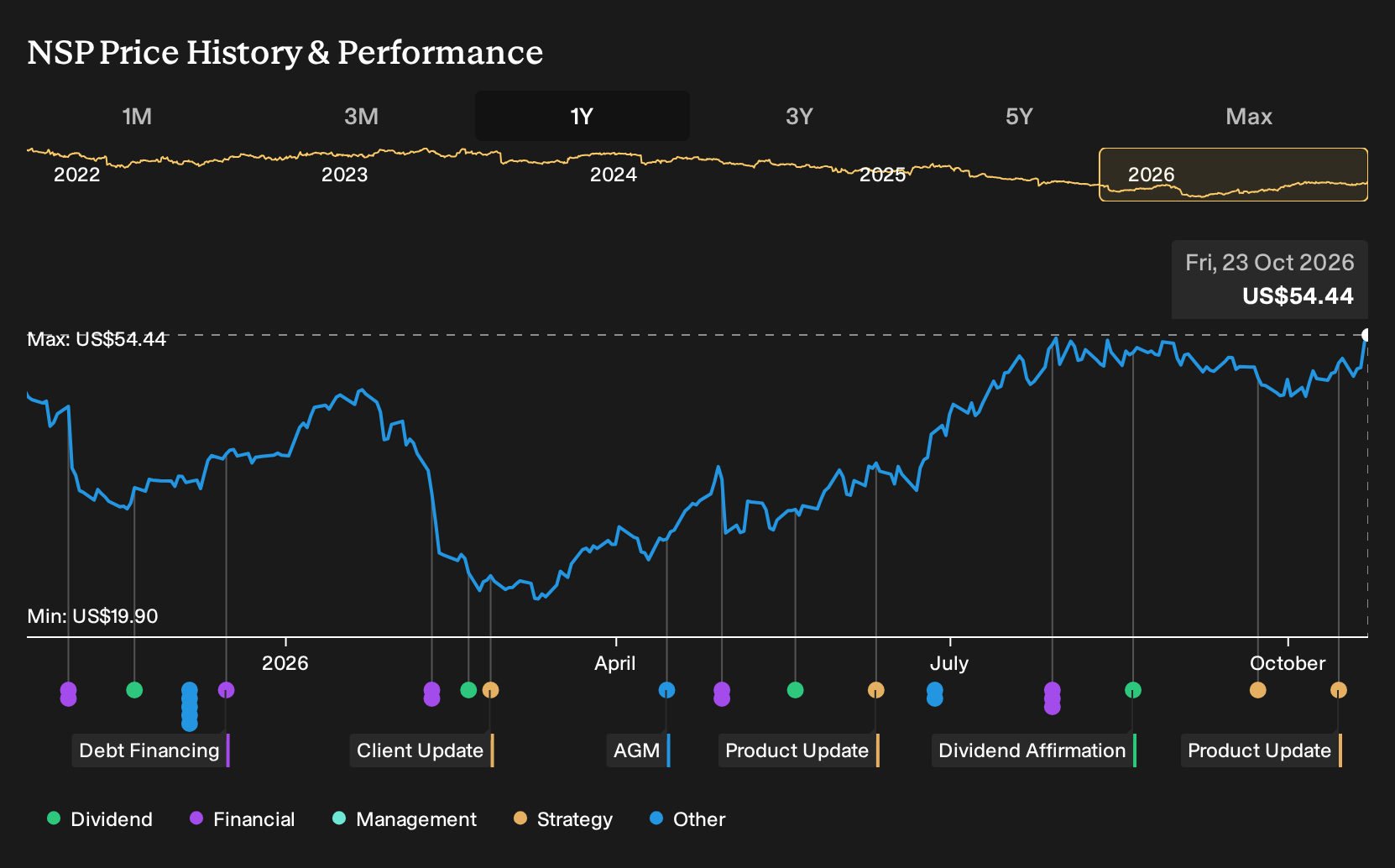This screenshot has height=868, width=1395.
Task: Click the white end-of-line data point
Action: point(1366,335)
